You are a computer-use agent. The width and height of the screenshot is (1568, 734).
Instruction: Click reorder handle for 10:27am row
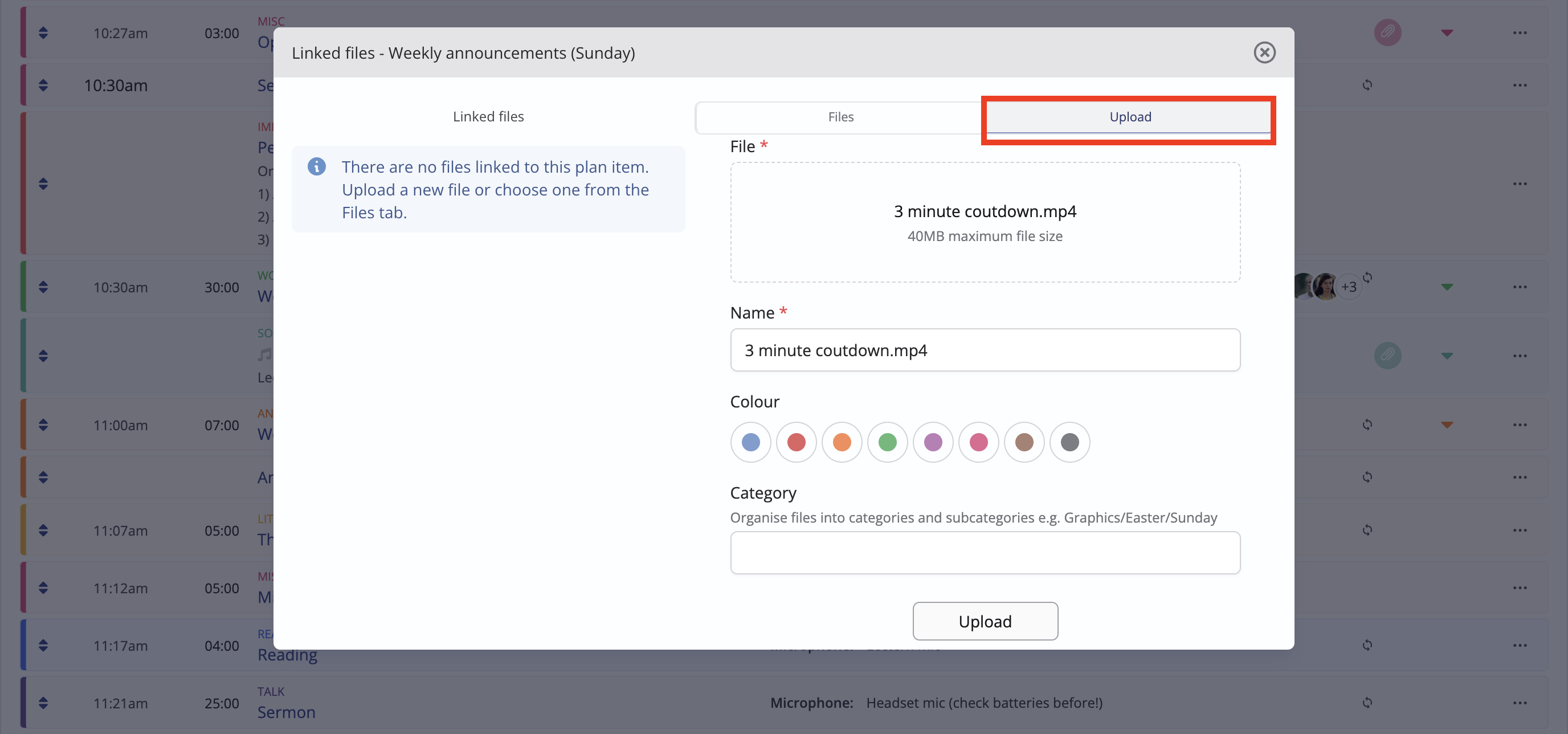(43, 33)
